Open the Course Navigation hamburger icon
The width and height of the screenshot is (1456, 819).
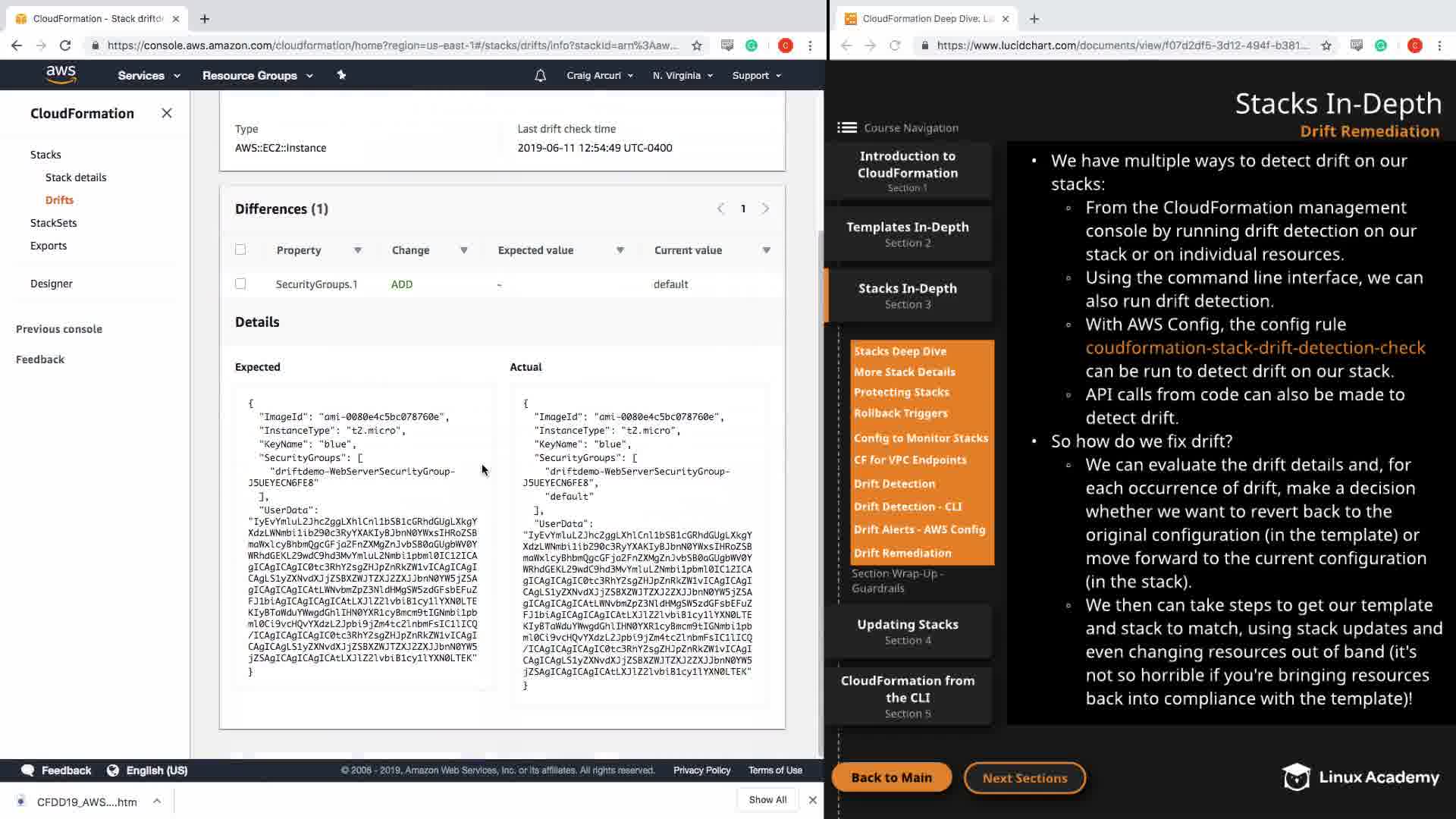coord(847,127)
